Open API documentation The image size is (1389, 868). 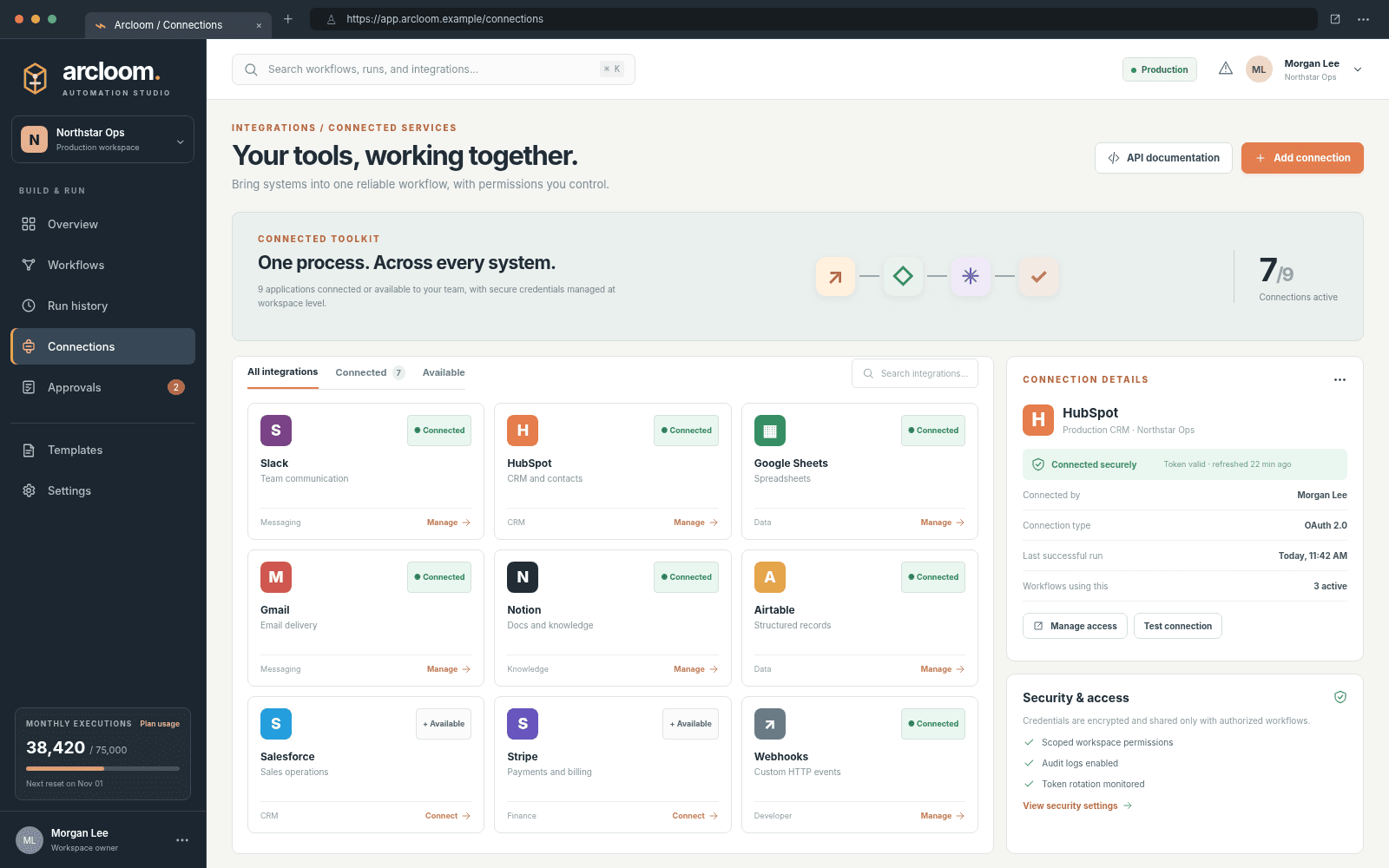(1163, 158)
